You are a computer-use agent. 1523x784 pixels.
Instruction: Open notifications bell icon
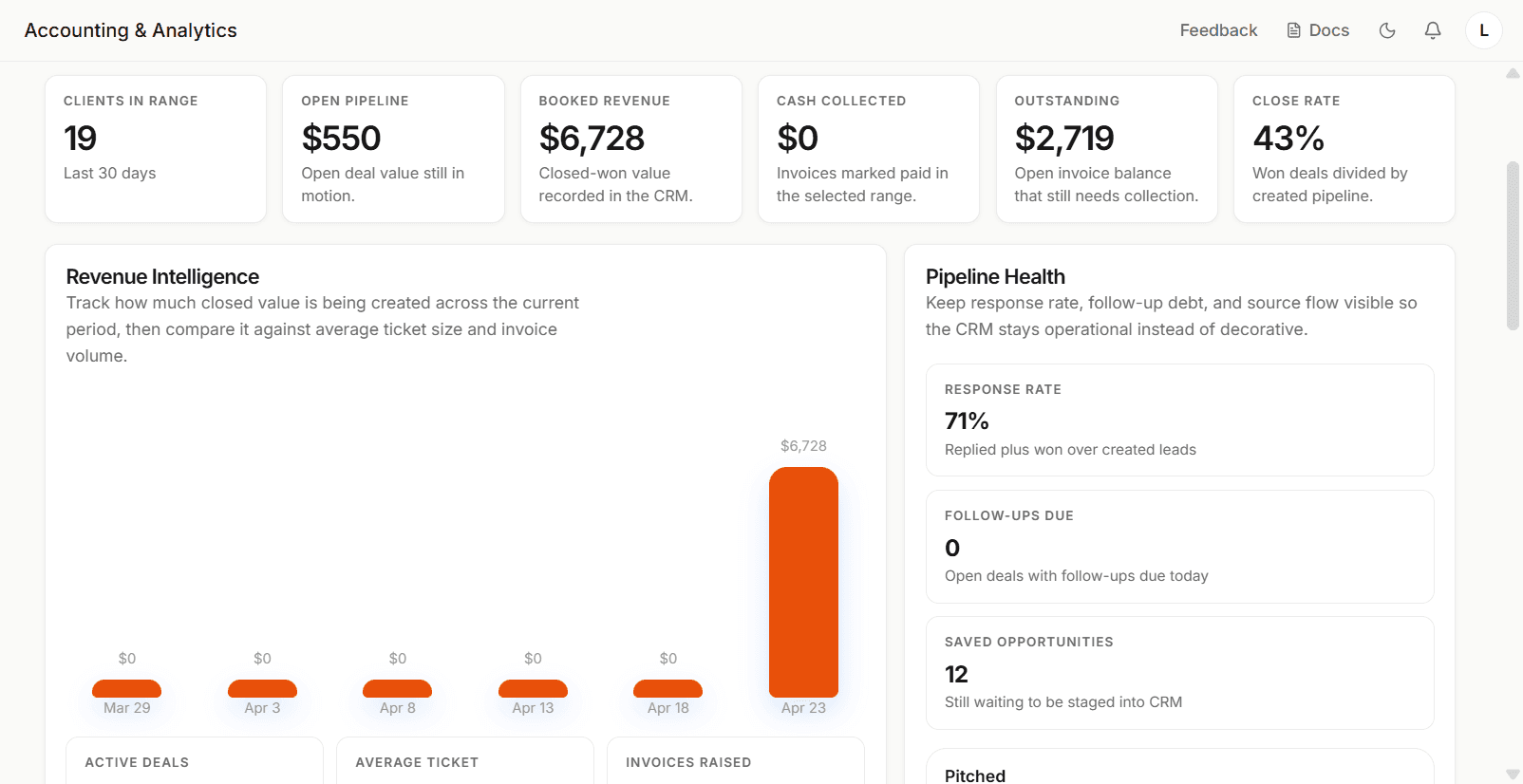1433,30
